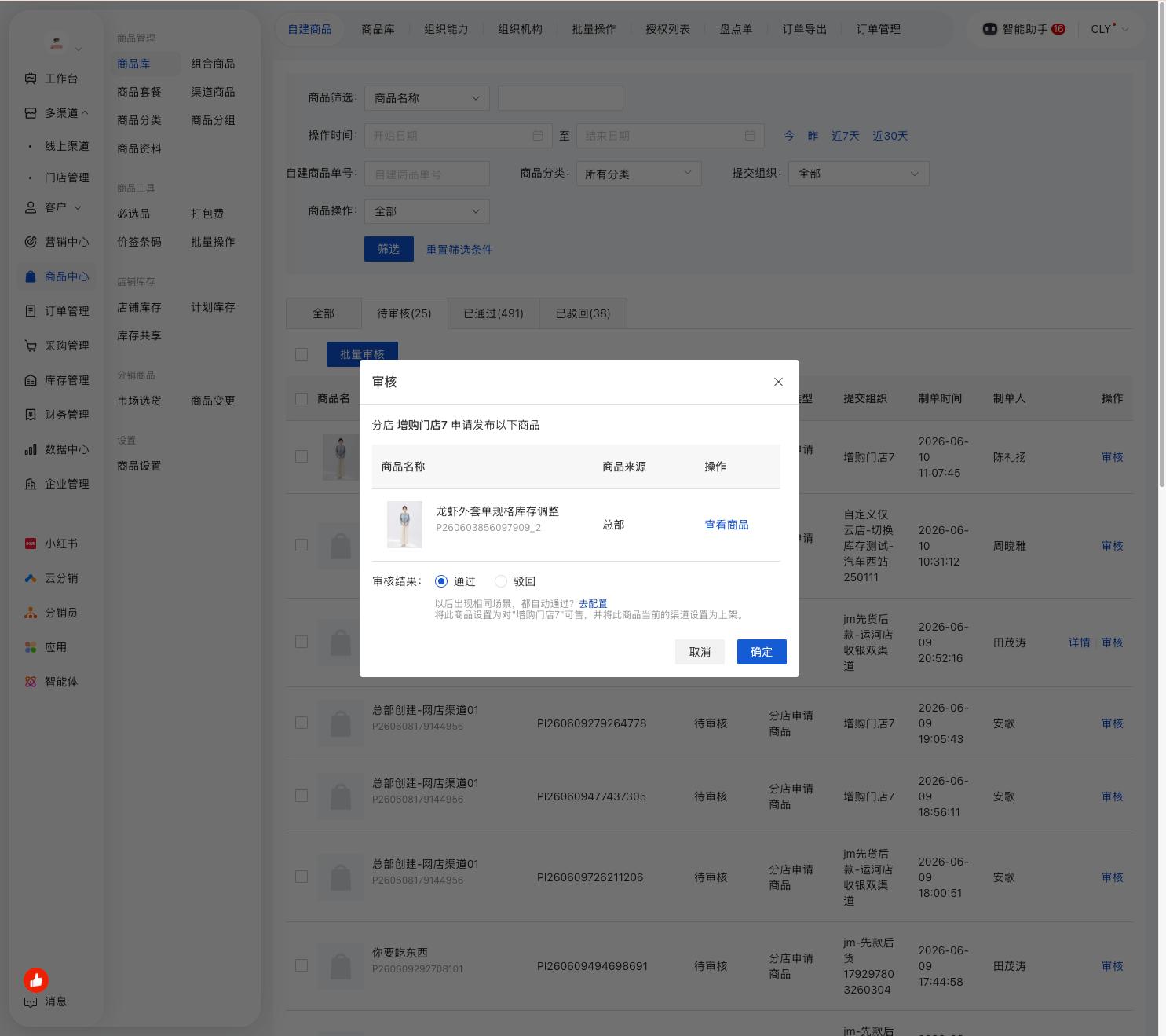Open the 已通过(491) tab
This screenshot has height=1036, width=1166.
pyautogui.click(x=493, y=313)
